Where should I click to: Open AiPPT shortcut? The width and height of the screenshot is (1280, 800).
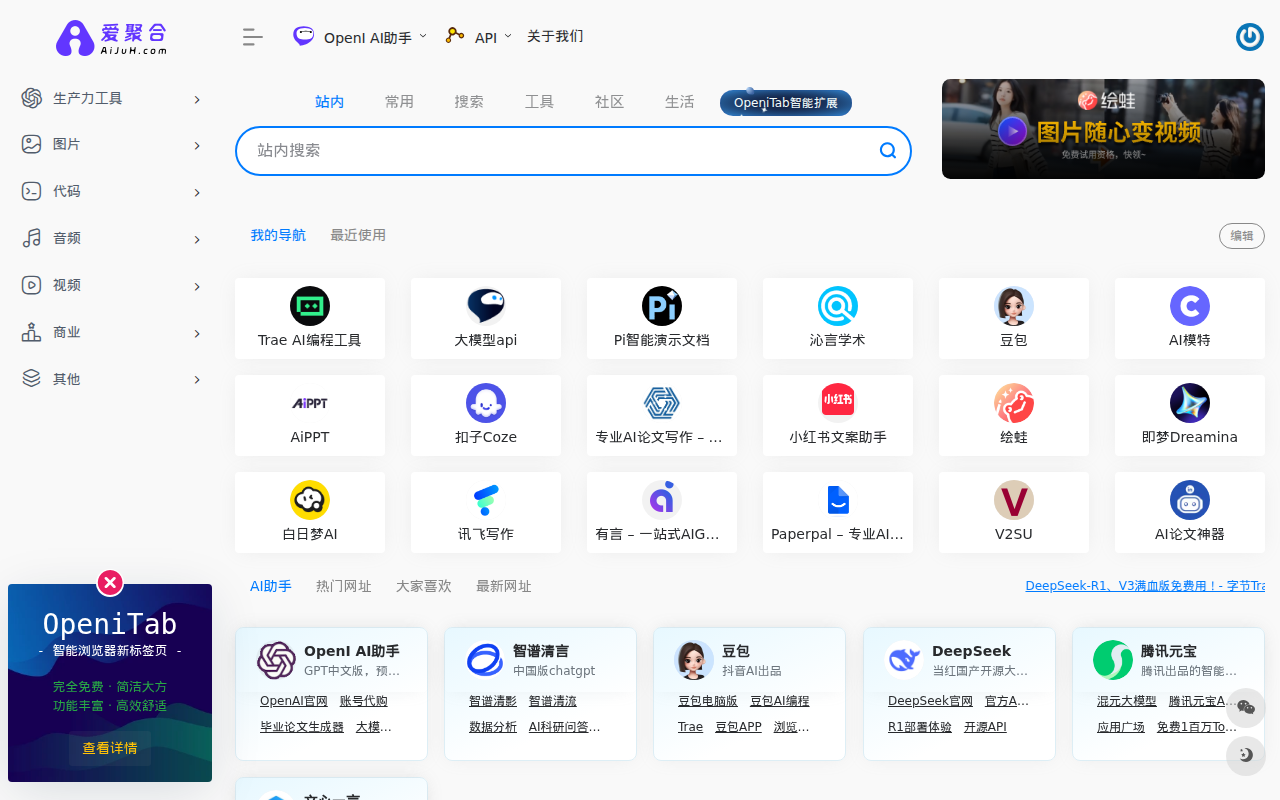click(x=310, y=415)
